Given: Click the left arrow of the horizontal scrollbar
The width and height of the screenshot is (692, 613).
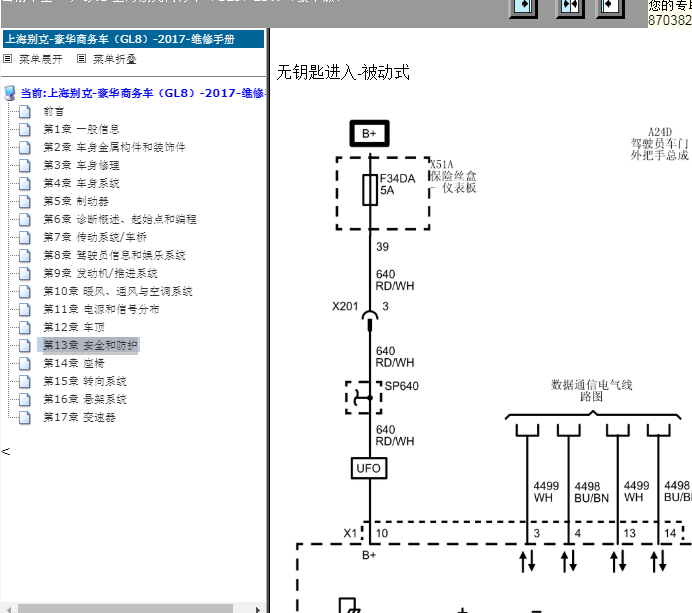Looking at the screenshot, I should click(x=8, y=609).
